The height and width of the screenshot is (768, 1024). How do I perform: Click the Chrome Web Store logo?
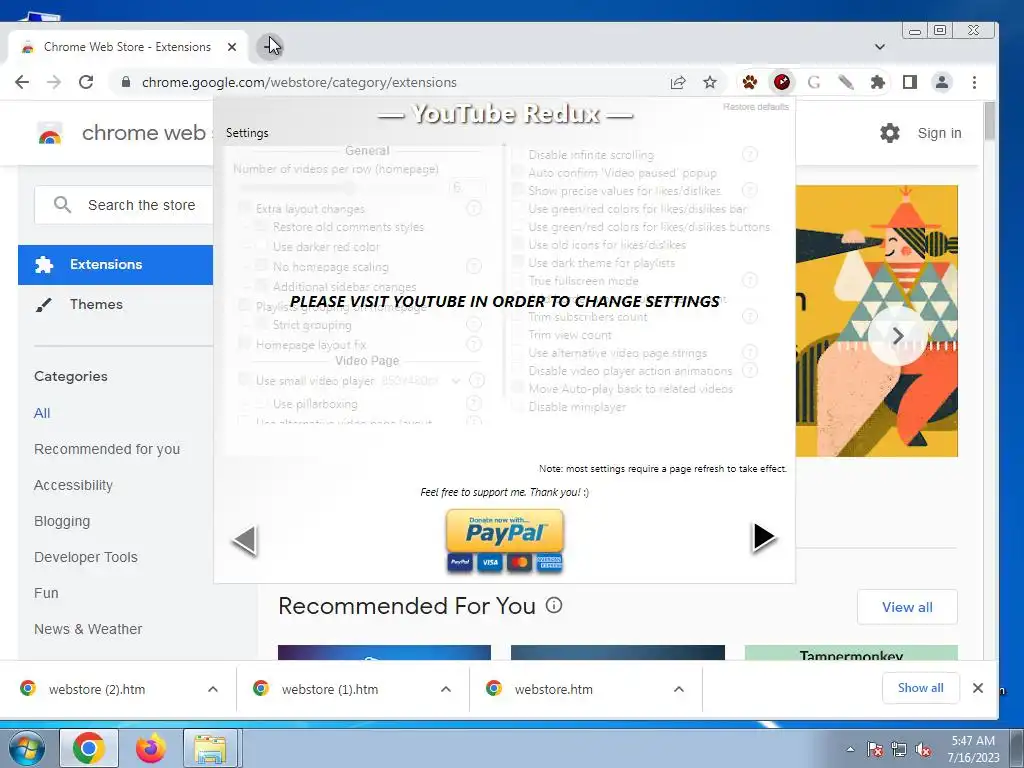[x=50, y=133]
